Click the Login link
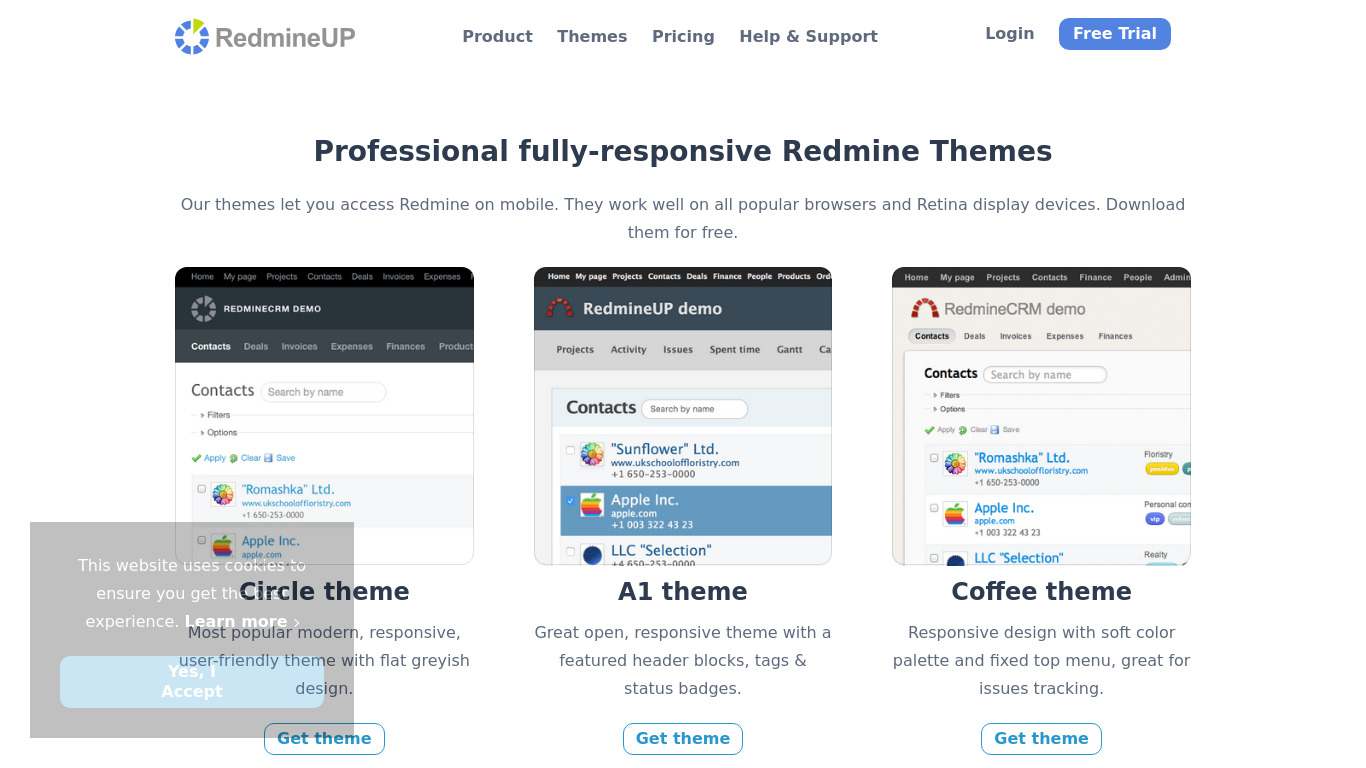Image resolution: width=1366 pixels, height=768 pixels. pyautogui.click(x=1009, y=33)
